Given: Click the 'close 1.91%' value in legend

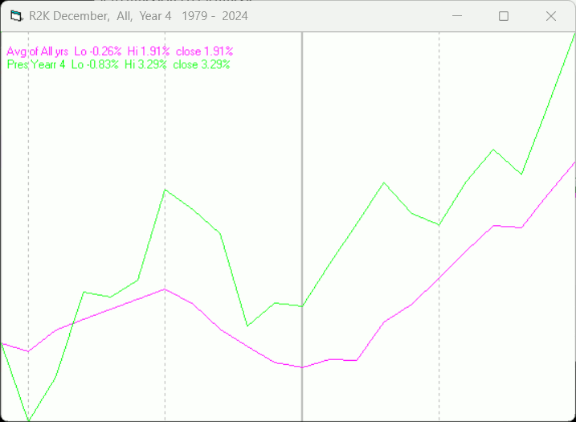Looking at the screenshot, I should pyautogui.click(x=204, y=51).
